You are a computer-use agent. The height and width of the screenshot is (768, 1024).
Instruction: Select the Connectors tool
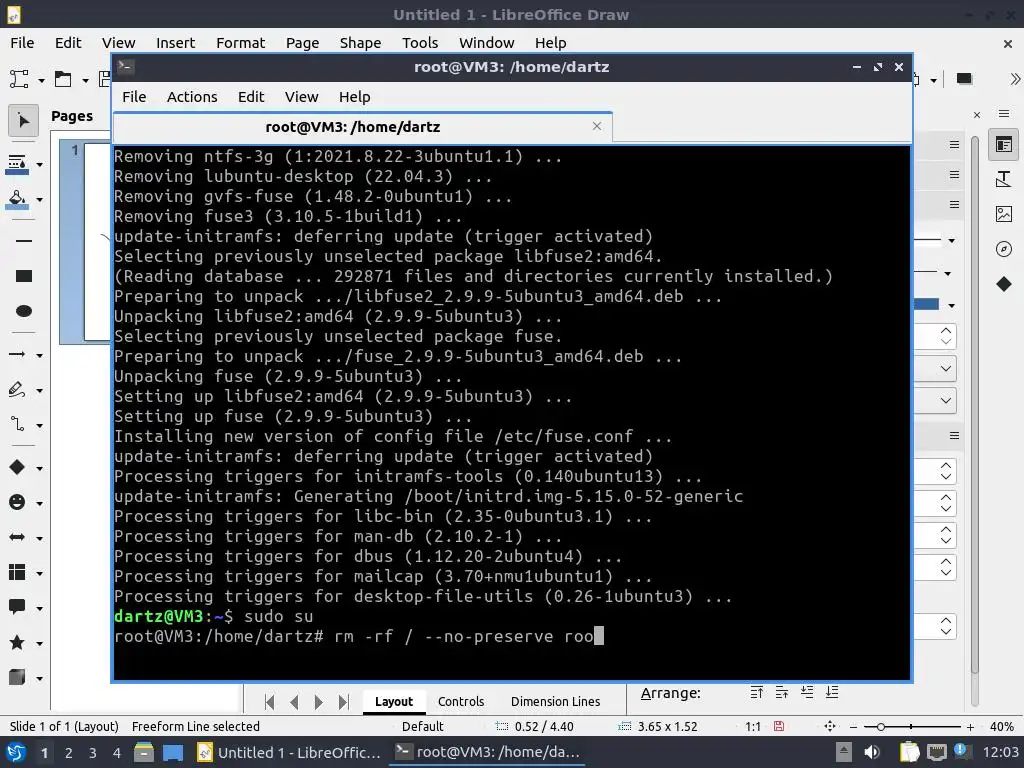click(18, 424)
